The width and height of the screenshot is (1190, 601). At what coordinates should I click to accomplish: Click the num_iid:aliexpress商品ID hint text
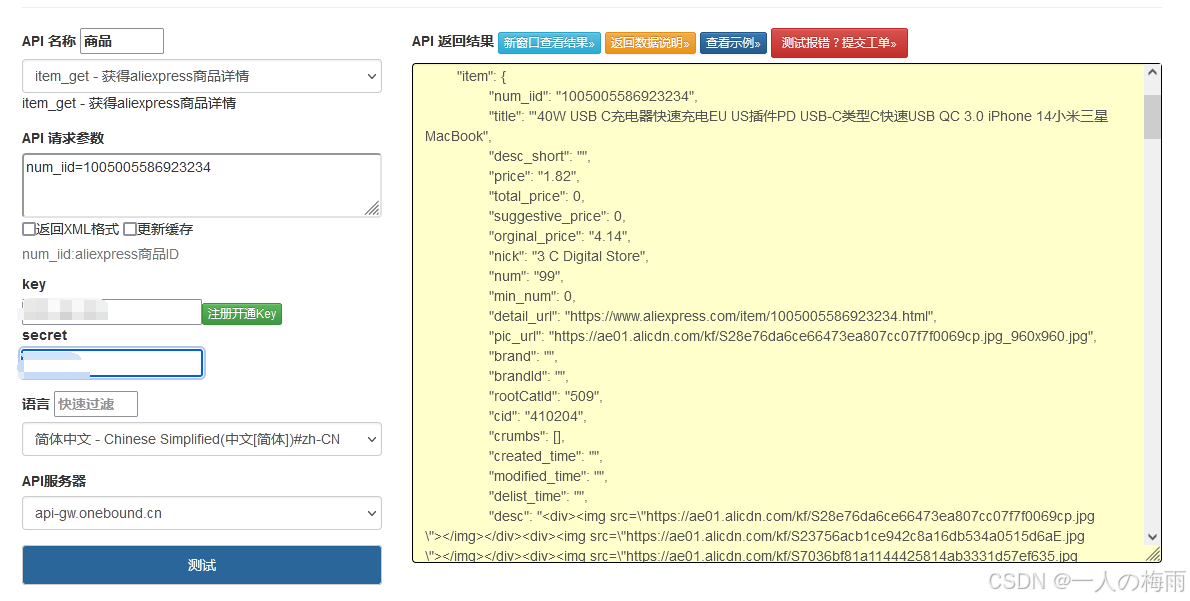(x=100, y=254)
